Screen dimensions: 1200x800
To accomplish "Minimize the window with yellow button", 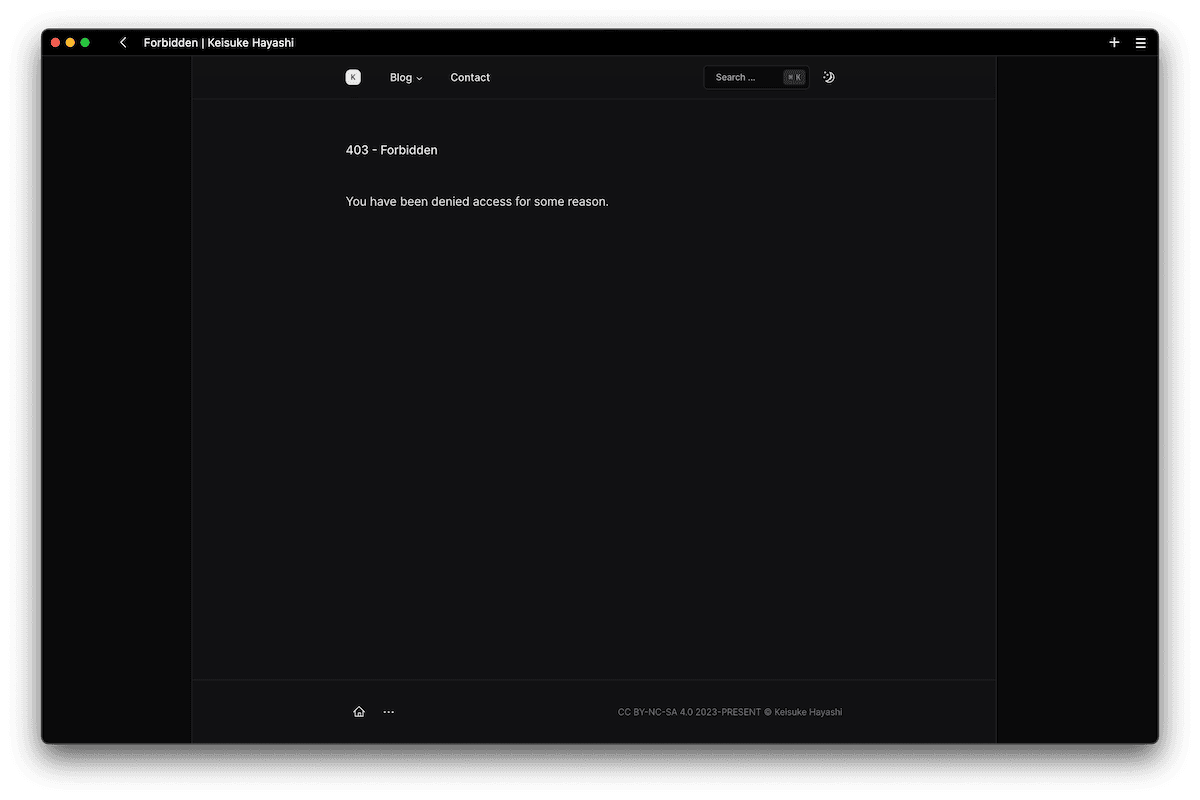I will click(x=70, y=43).
